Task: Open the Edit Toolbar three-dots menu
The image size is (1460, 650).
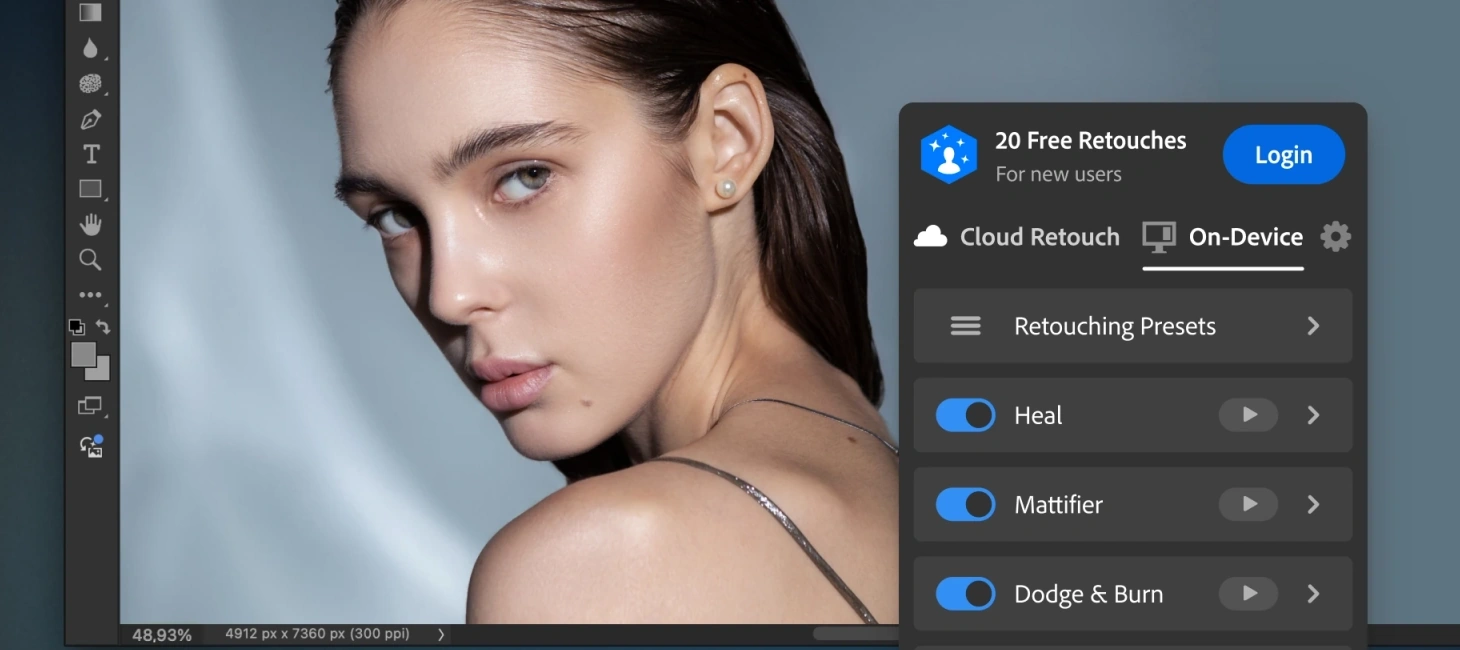Action: click(x=91, y=295)
